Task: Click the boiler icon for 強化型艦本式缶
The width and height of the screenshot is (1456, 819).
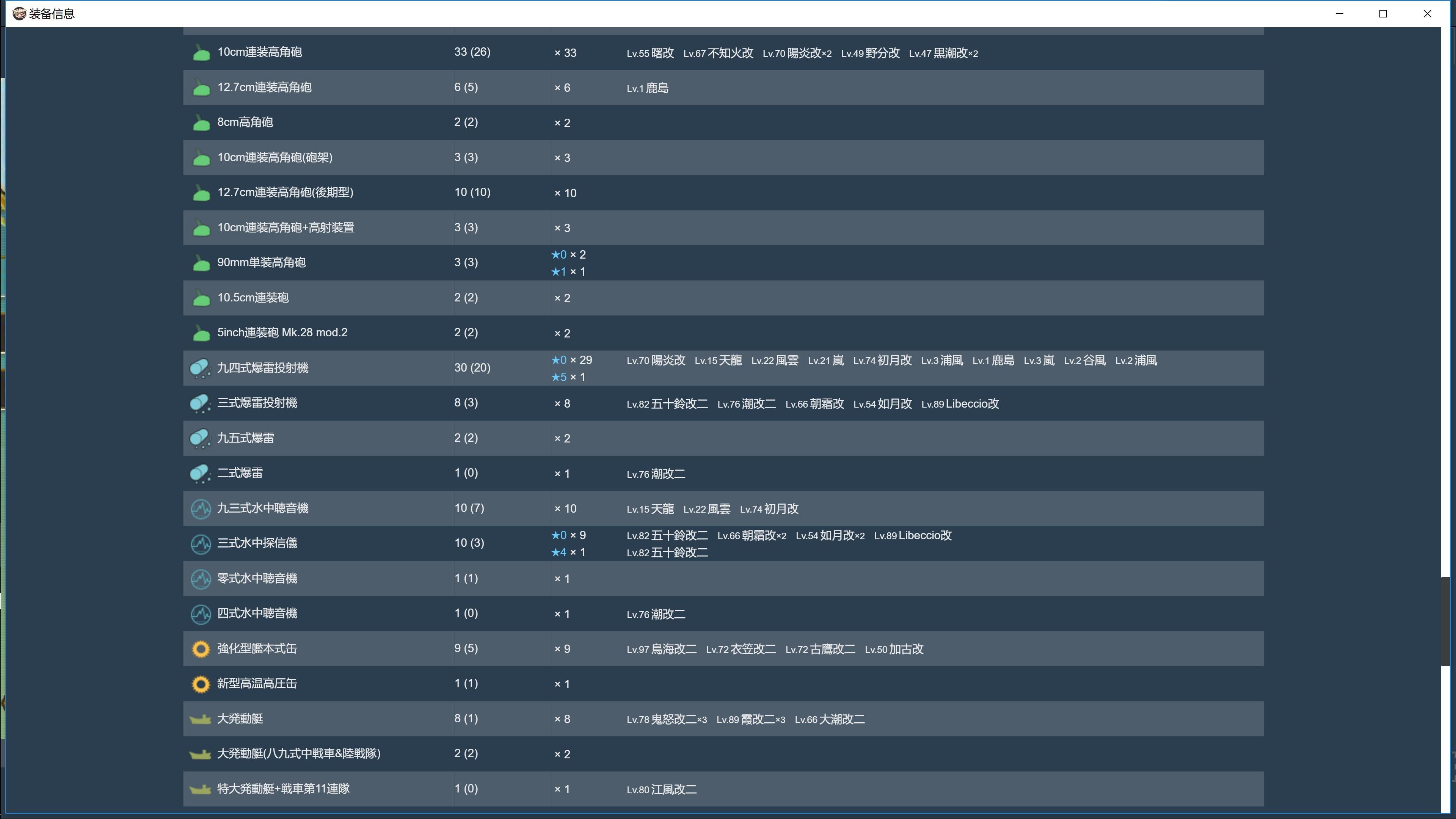Action: (x=201, y=649)
